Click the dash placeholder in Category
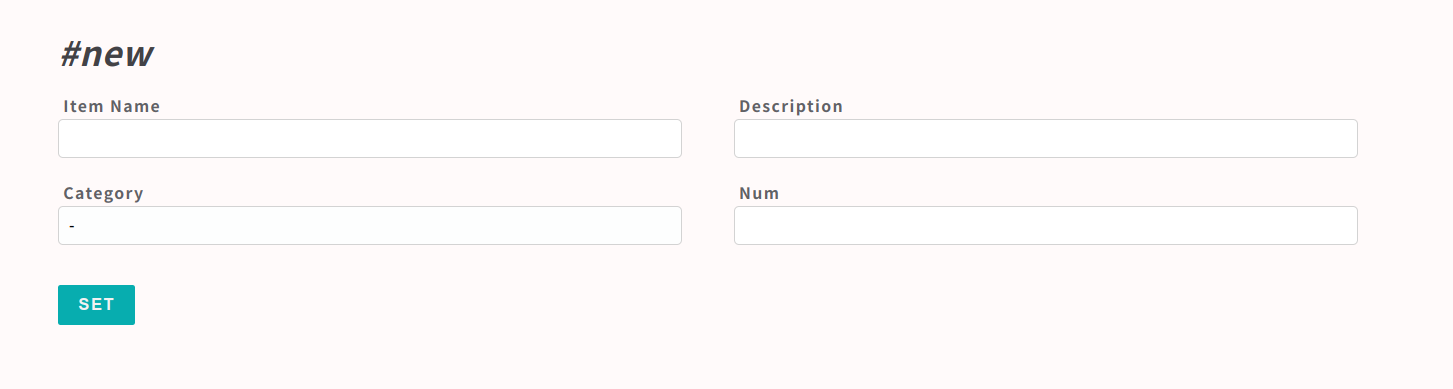The height and width of the screenshot is (389, 1453). click(72, 227)
